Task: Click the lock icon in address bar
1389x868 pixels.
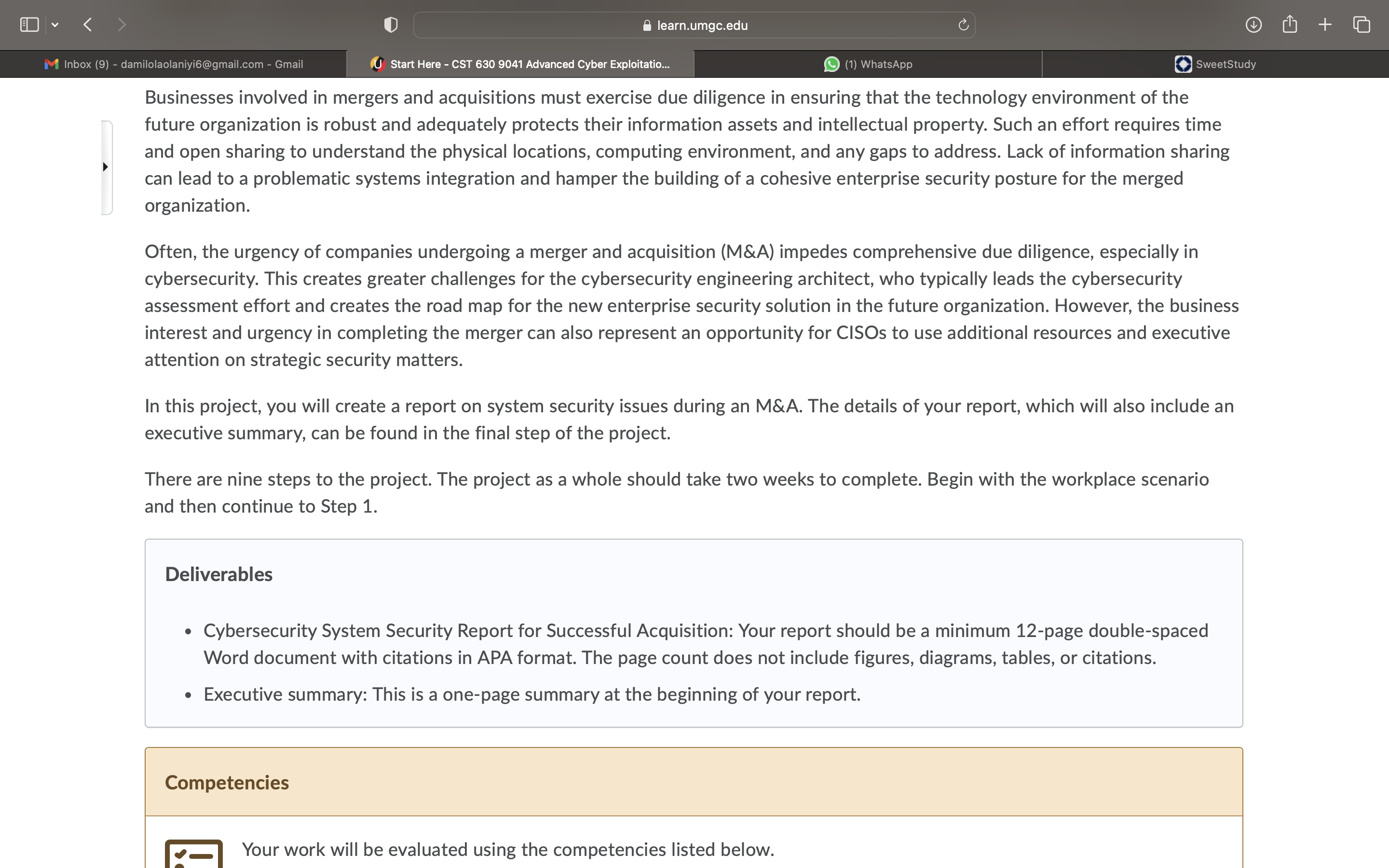Action: pyautogui.click(x=647, y=25)
